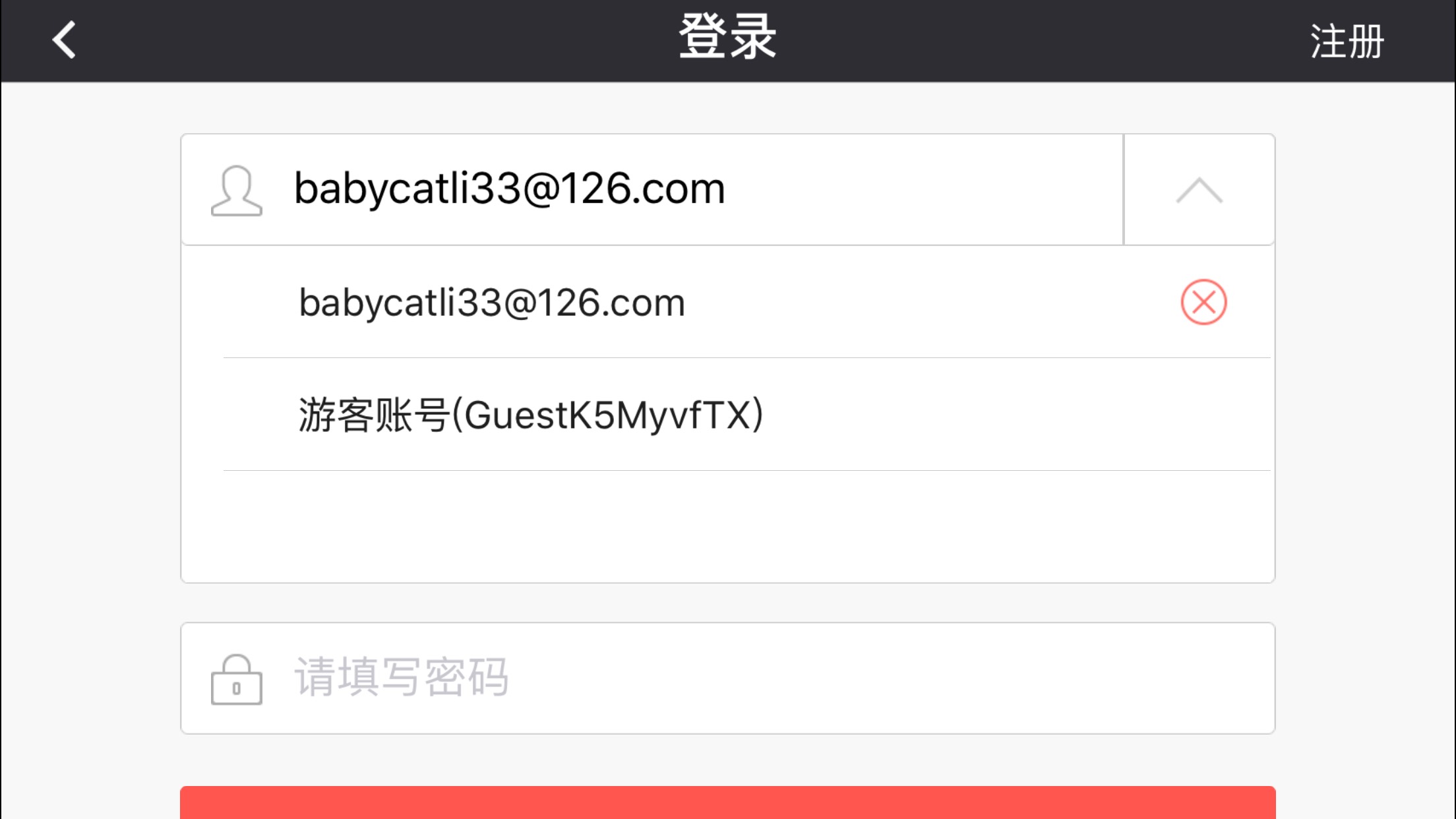Delete saved account with red X
Image resolution: width=1456 pixels, height=819 pixels.
1203,302
